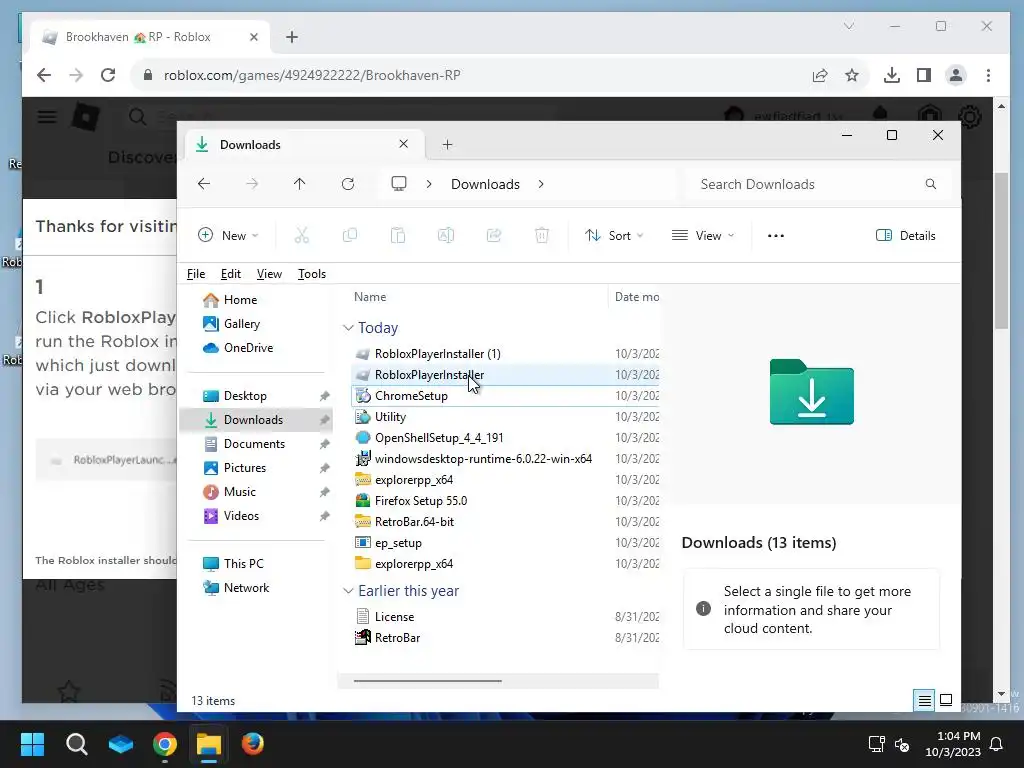Click Explorer's forward arrow button
This screenshot has height=768, width=1024.
252,184
